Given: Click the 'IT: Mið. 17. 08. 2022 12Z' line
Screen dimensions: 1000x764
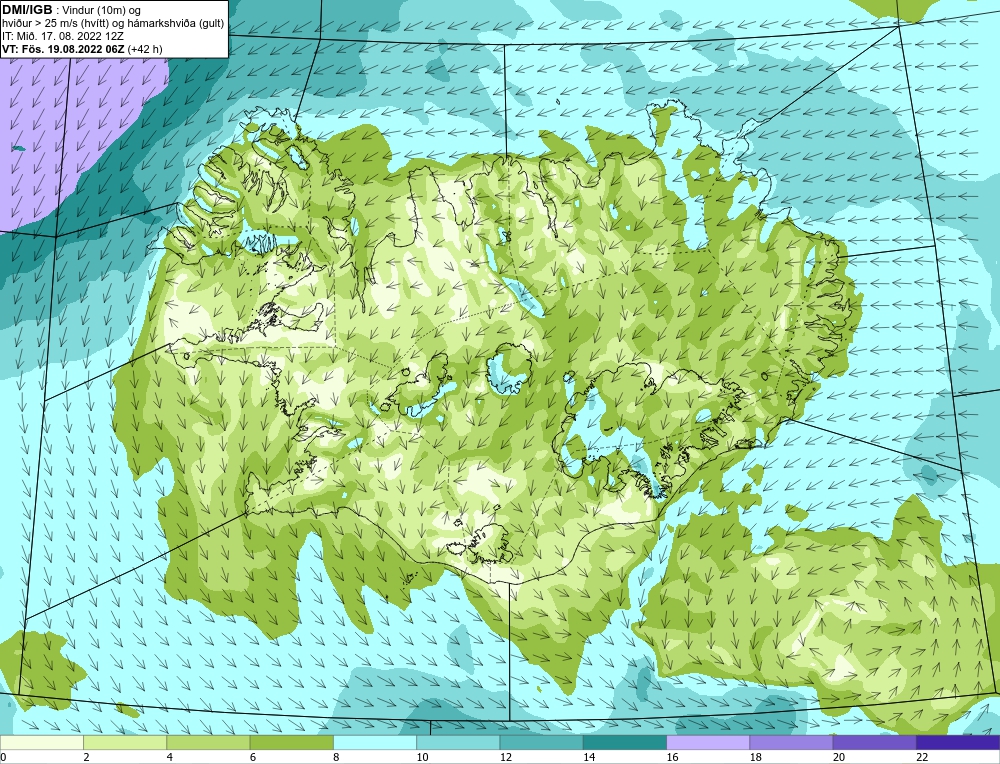Looking at the screenshot, I should click(x=62, y=36).
